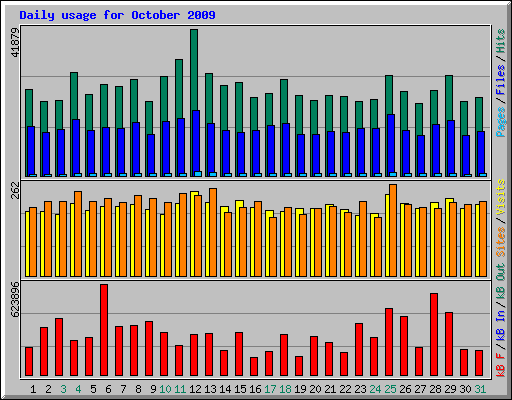Image resolution: width=512 pixels, height=400 pixels.
Task: Select the 623896 axis value
Action: [15, 299]
